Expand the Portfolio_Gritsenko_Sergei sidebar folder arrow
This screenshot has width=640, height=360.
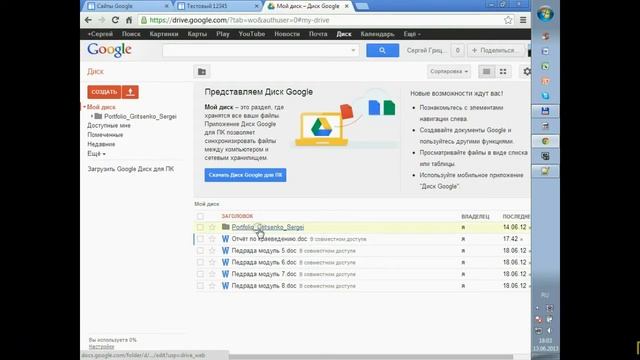pyautogui.click(x=92, y=116)
